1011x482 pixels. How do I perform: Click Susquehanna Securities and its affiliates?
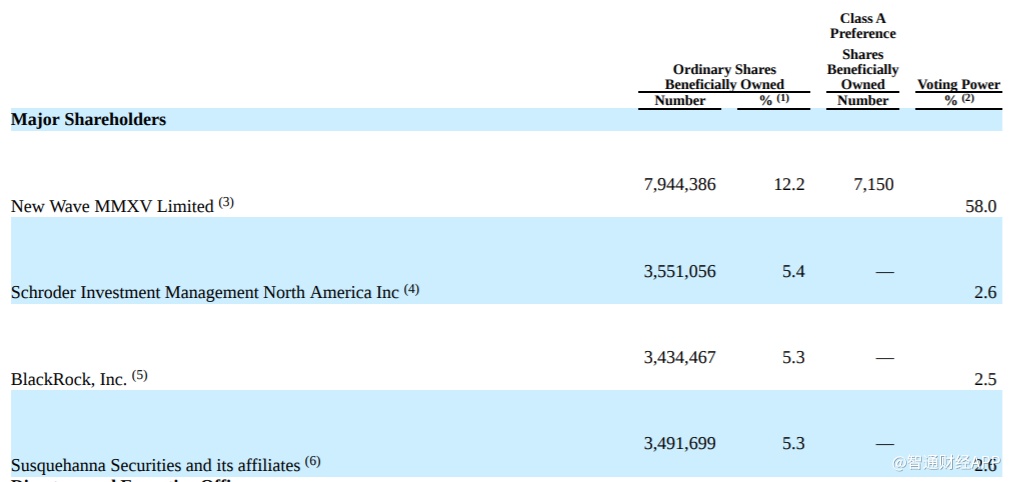tap(155, 466)
